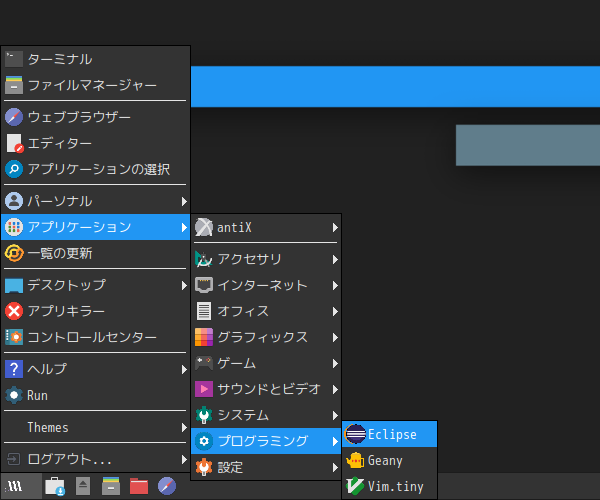Select the highlighted アプリケーション menu label
600x500 pixels.
coord(80,227)
